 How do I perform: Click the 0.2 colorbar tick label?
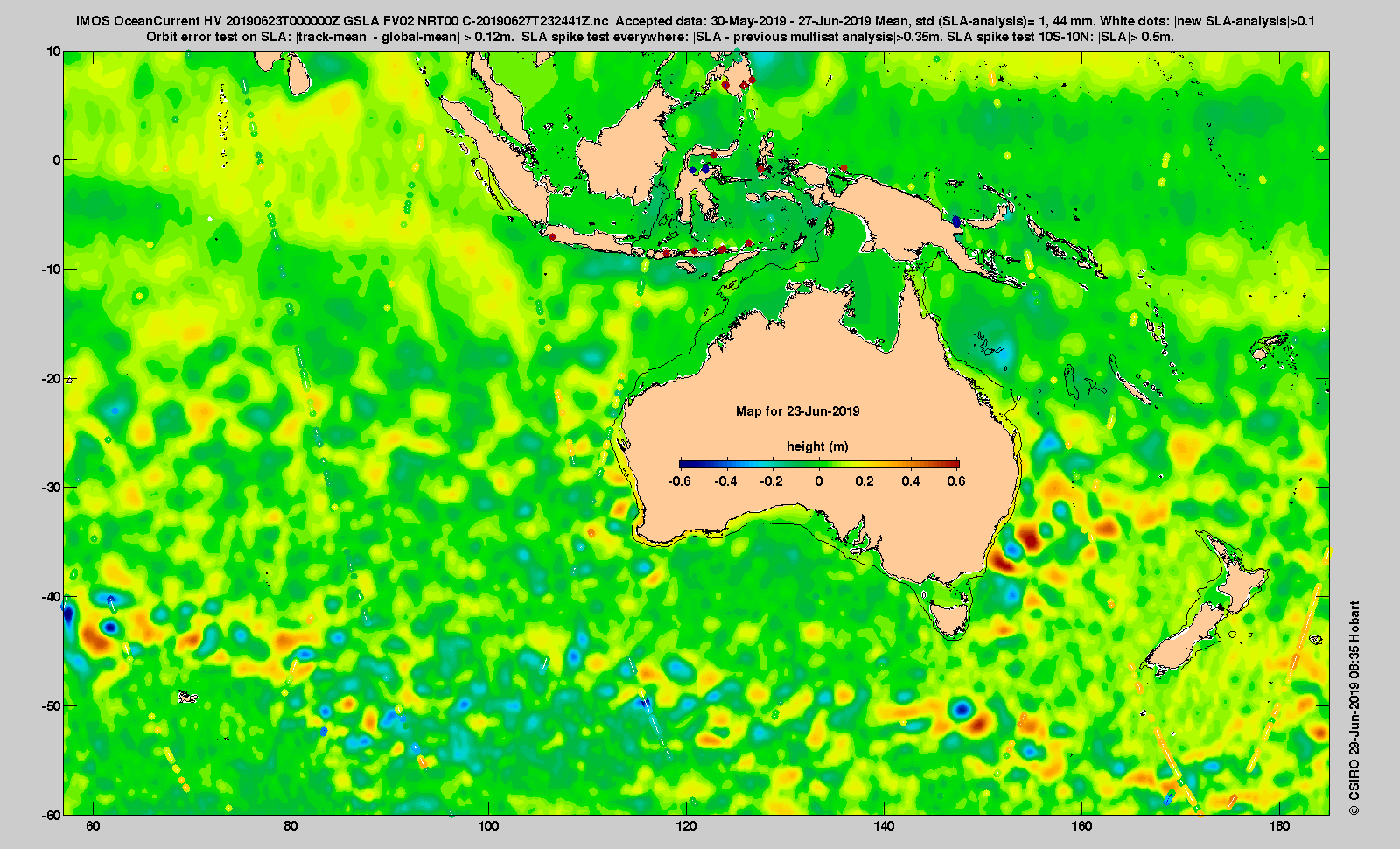click(864, 481)
